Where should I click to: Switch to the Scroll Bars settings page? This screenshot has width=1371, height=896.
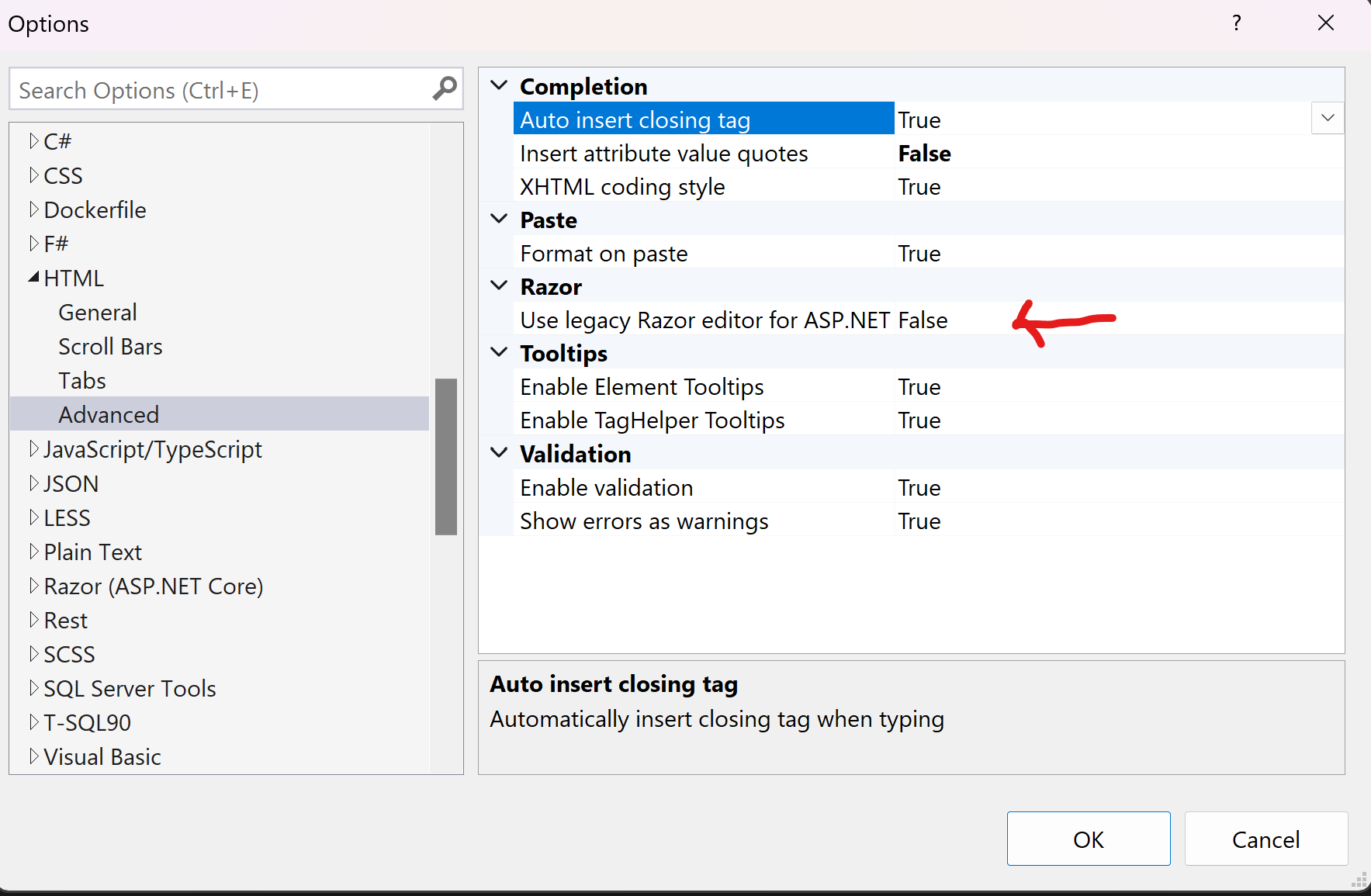point(110,346)
